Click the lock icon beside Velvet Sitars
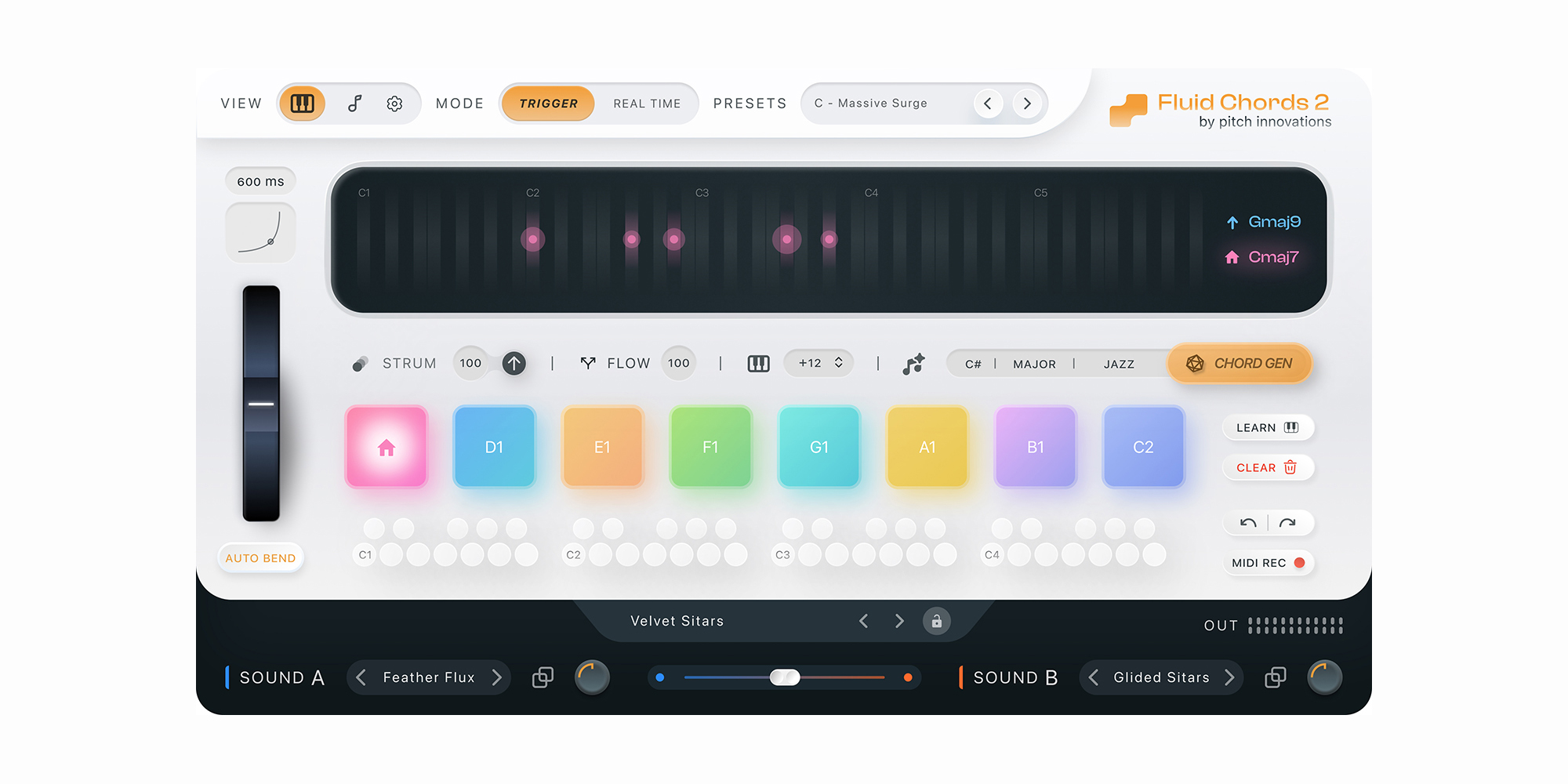This screenshot has height=784, width=1568. [x=936, y=621]
